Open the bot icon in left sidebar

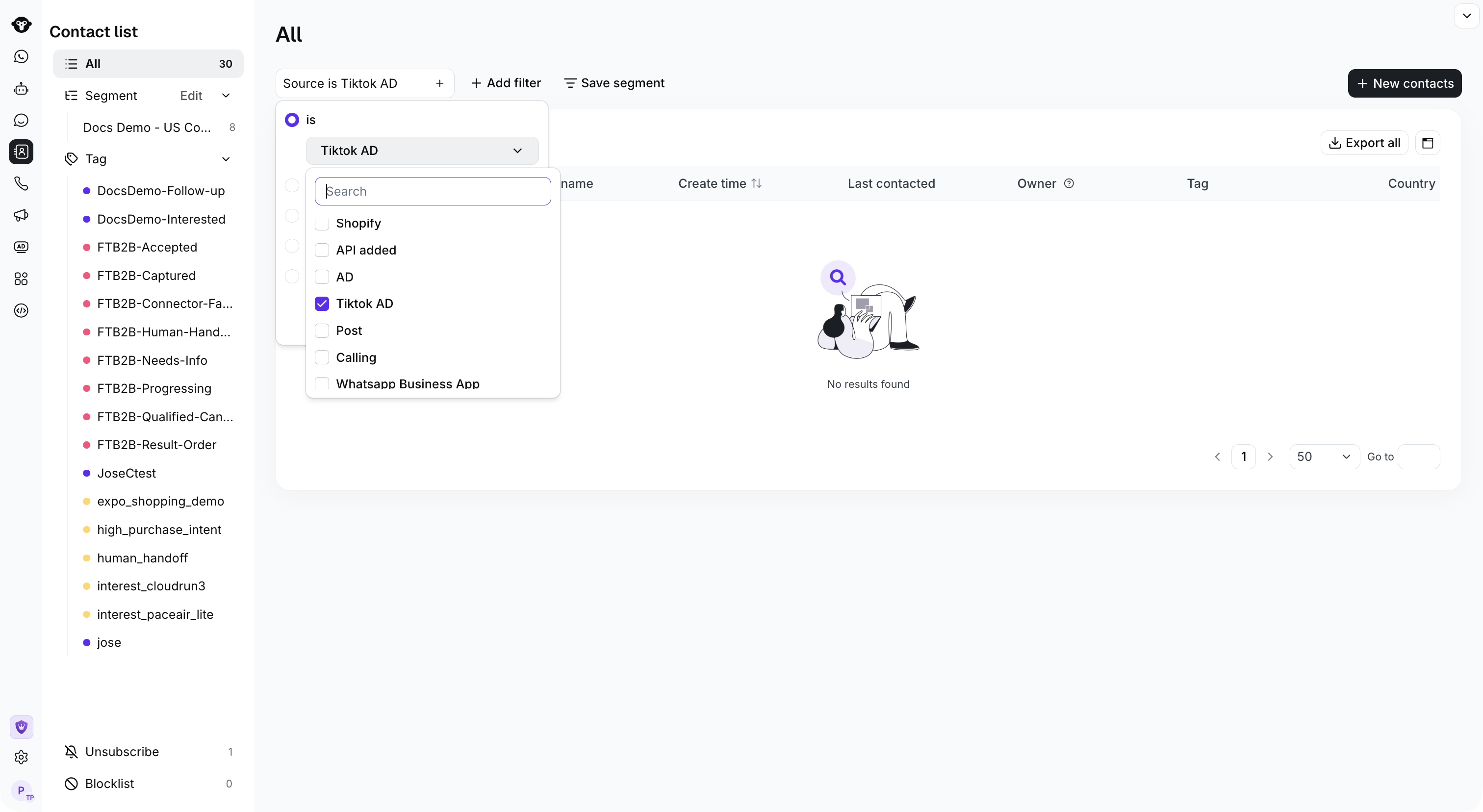(21, 89)
